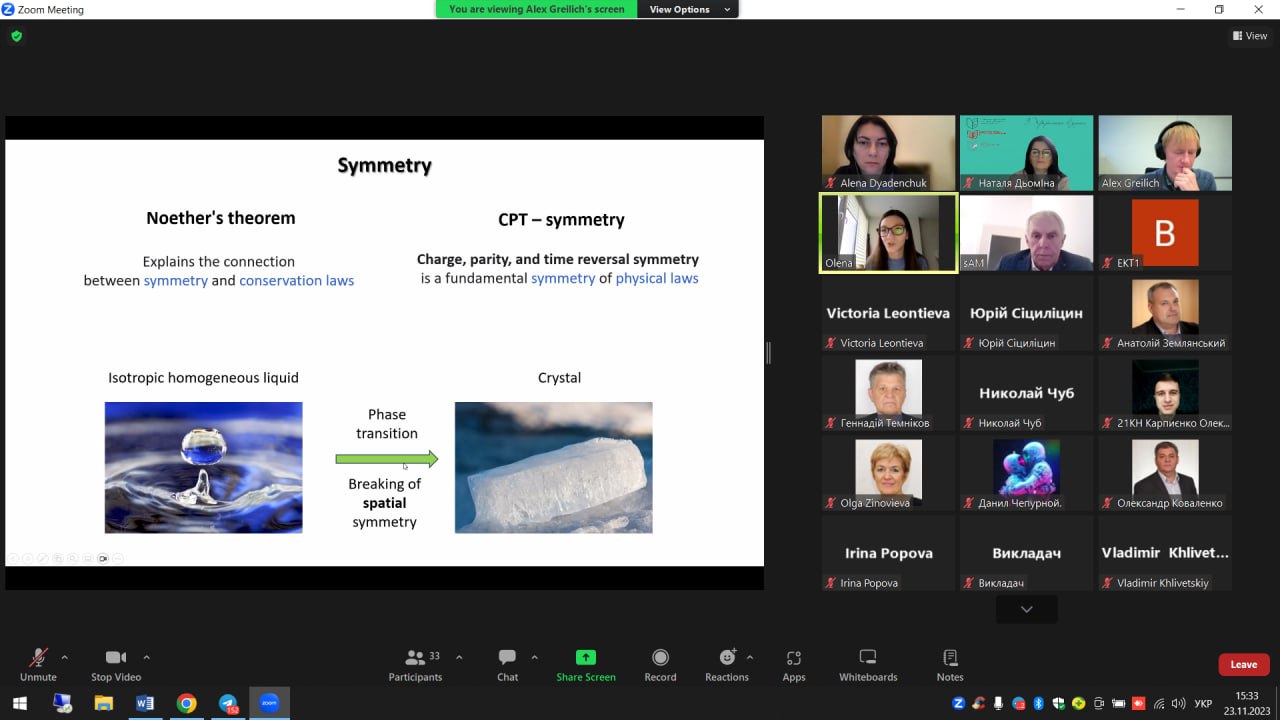
Task: Select Юрий Сицилицин's participant tile
Action: pos(1026,313)
